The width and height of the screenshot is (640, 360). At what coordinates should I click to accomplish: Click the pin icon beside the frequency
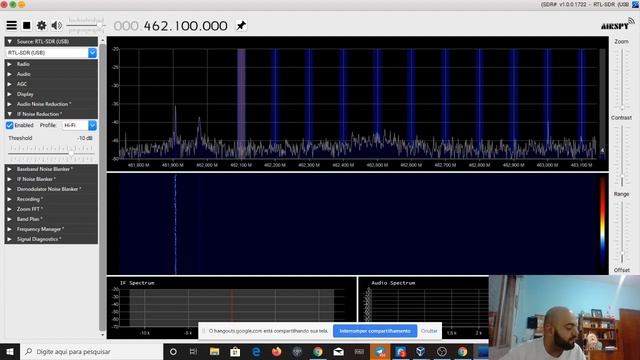click(x=241, y=26)
